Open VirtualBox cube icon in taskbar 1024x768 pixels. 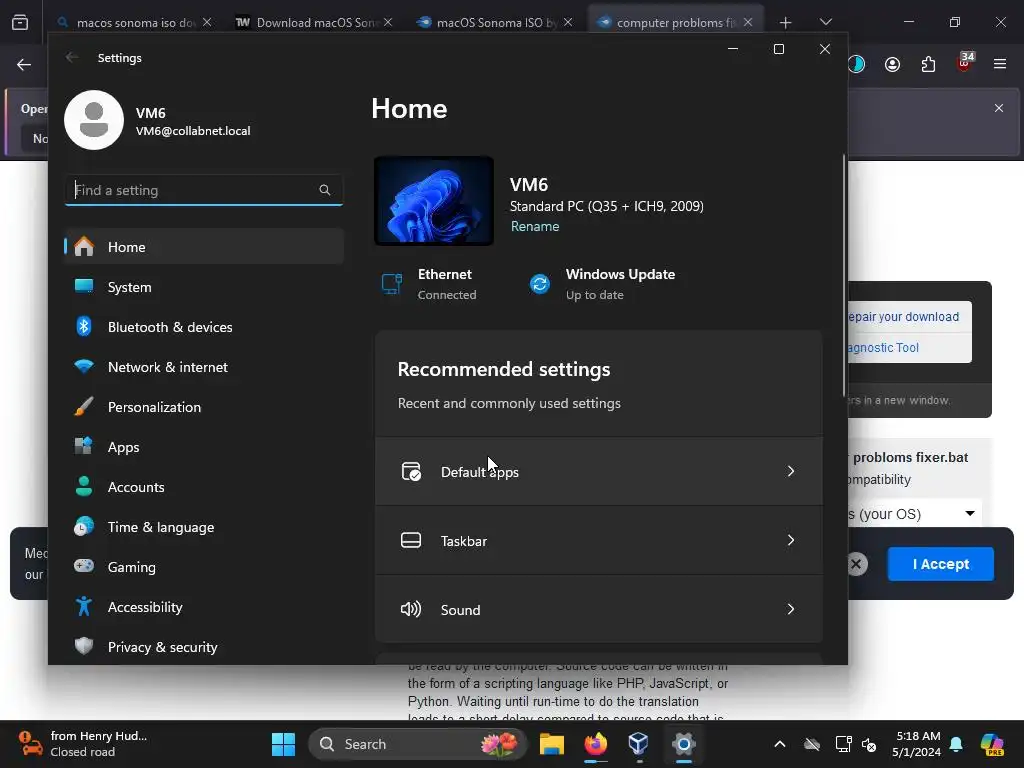coord(639,744)
